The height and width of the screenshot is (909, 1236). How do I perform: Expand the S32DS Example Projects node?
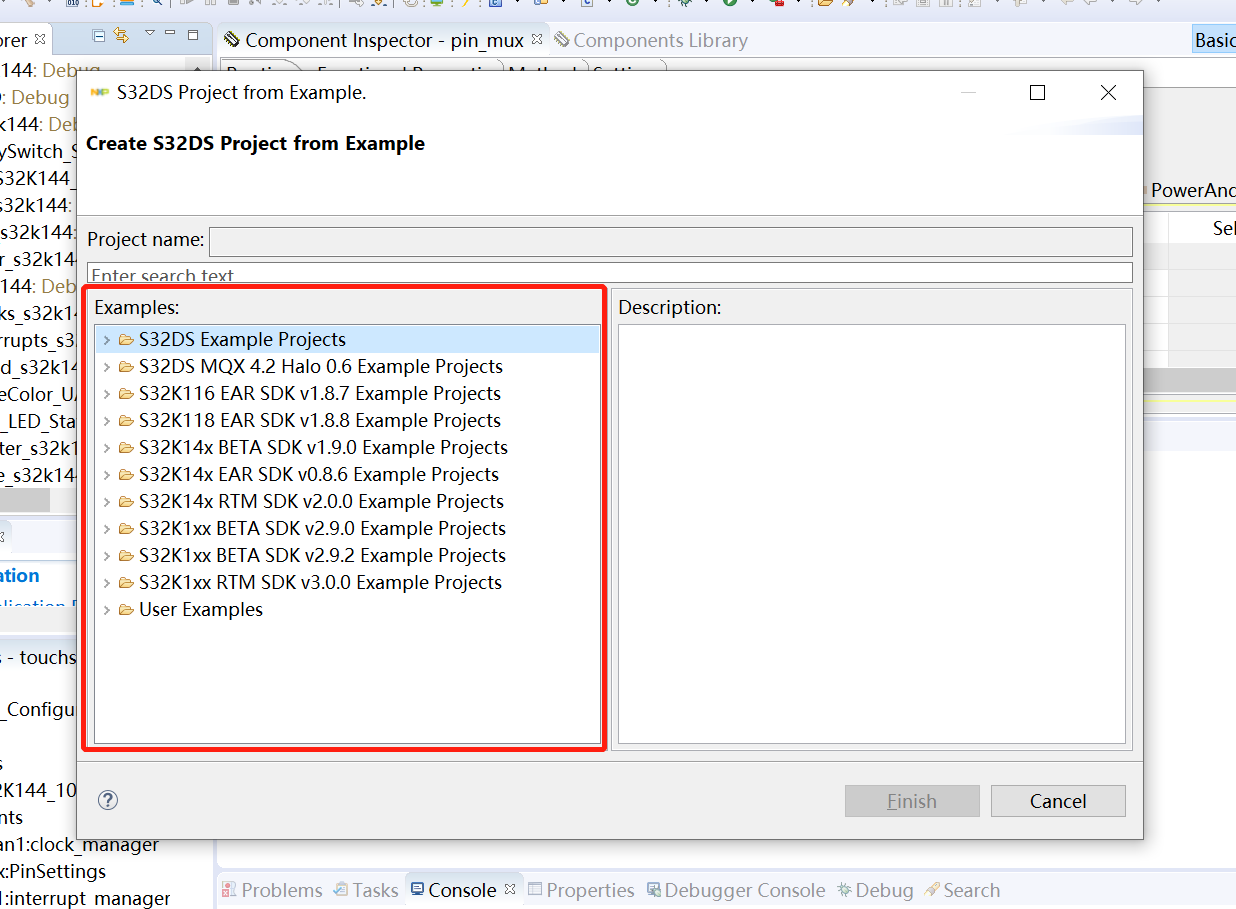point(107,340)
